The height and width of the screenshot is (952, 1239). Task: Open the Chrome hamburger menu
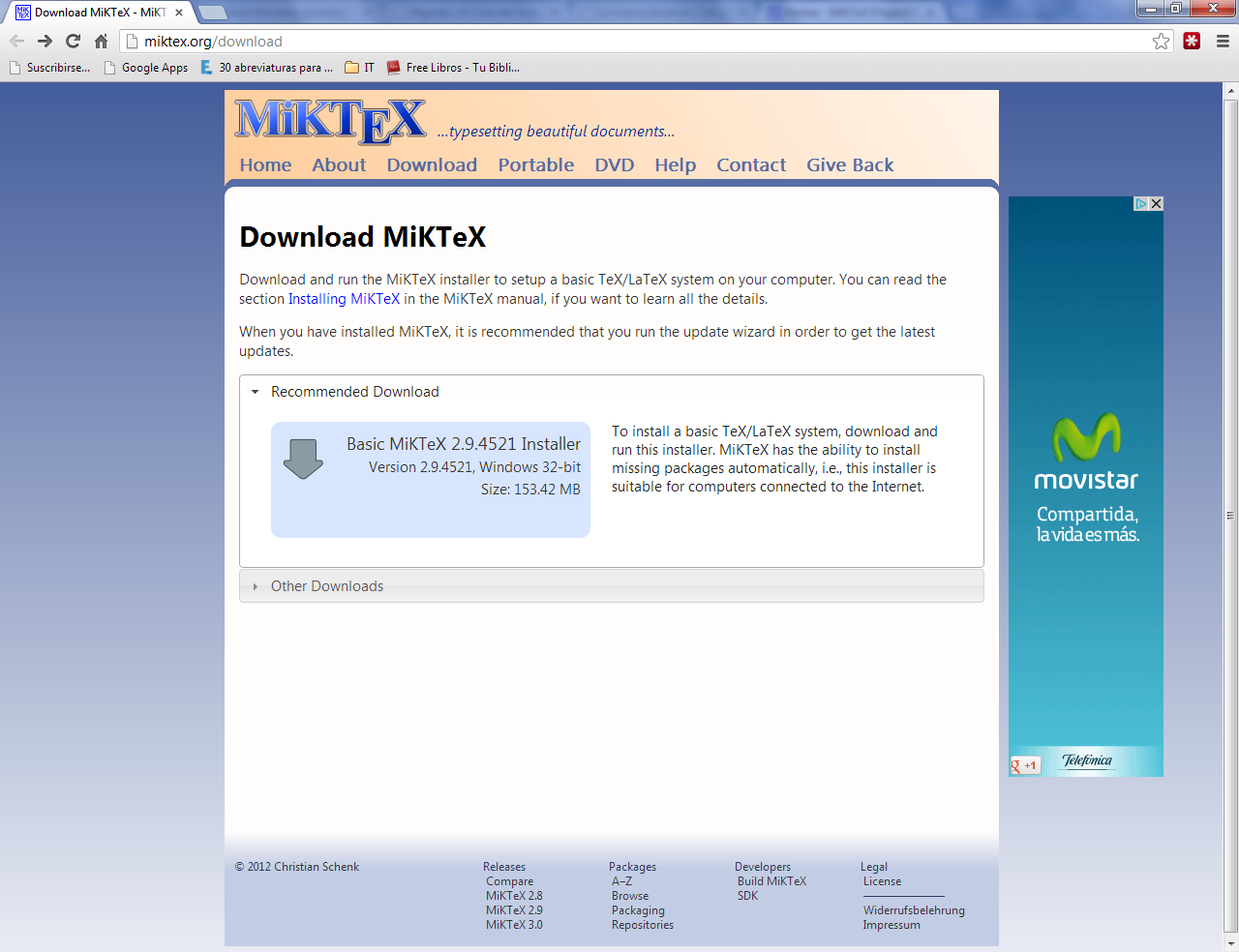click(1223, 41)
